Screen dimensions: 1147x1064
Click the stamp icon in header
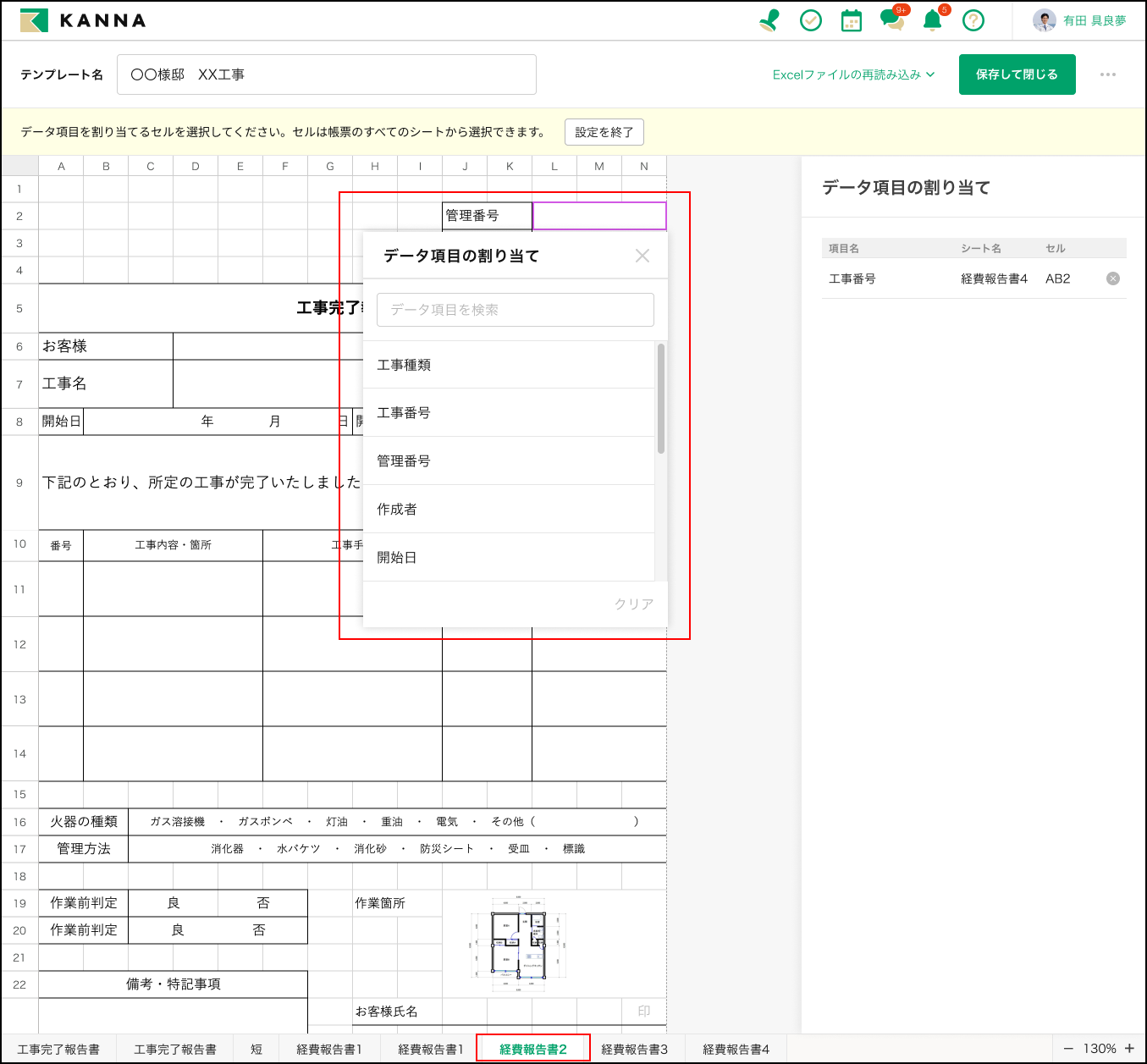click(769, 20)
